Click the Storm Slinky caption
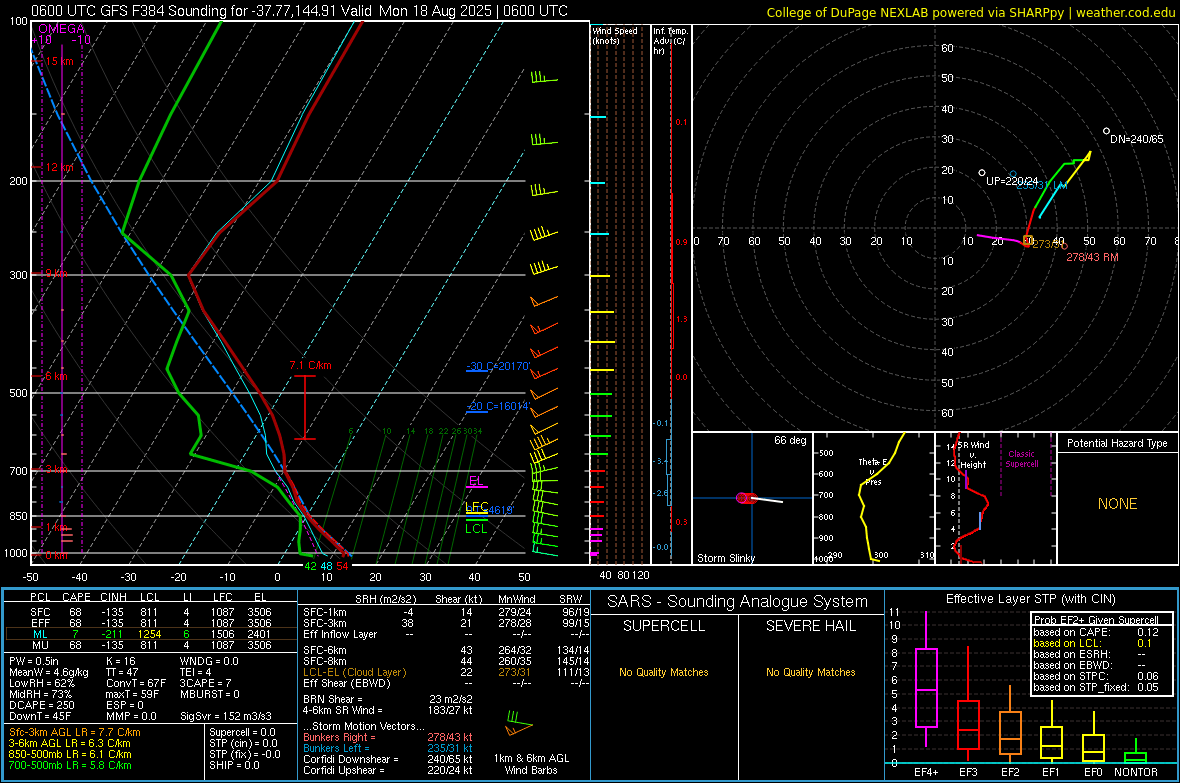This screenshot has height=783, width=1180. tap(725, 558)
